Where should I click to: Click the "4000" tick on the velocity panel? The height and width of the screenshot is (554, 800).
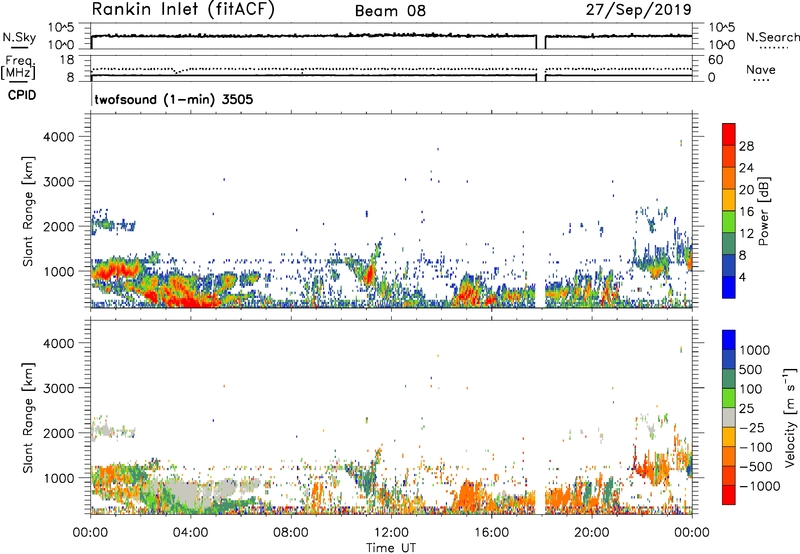[59, 343]
